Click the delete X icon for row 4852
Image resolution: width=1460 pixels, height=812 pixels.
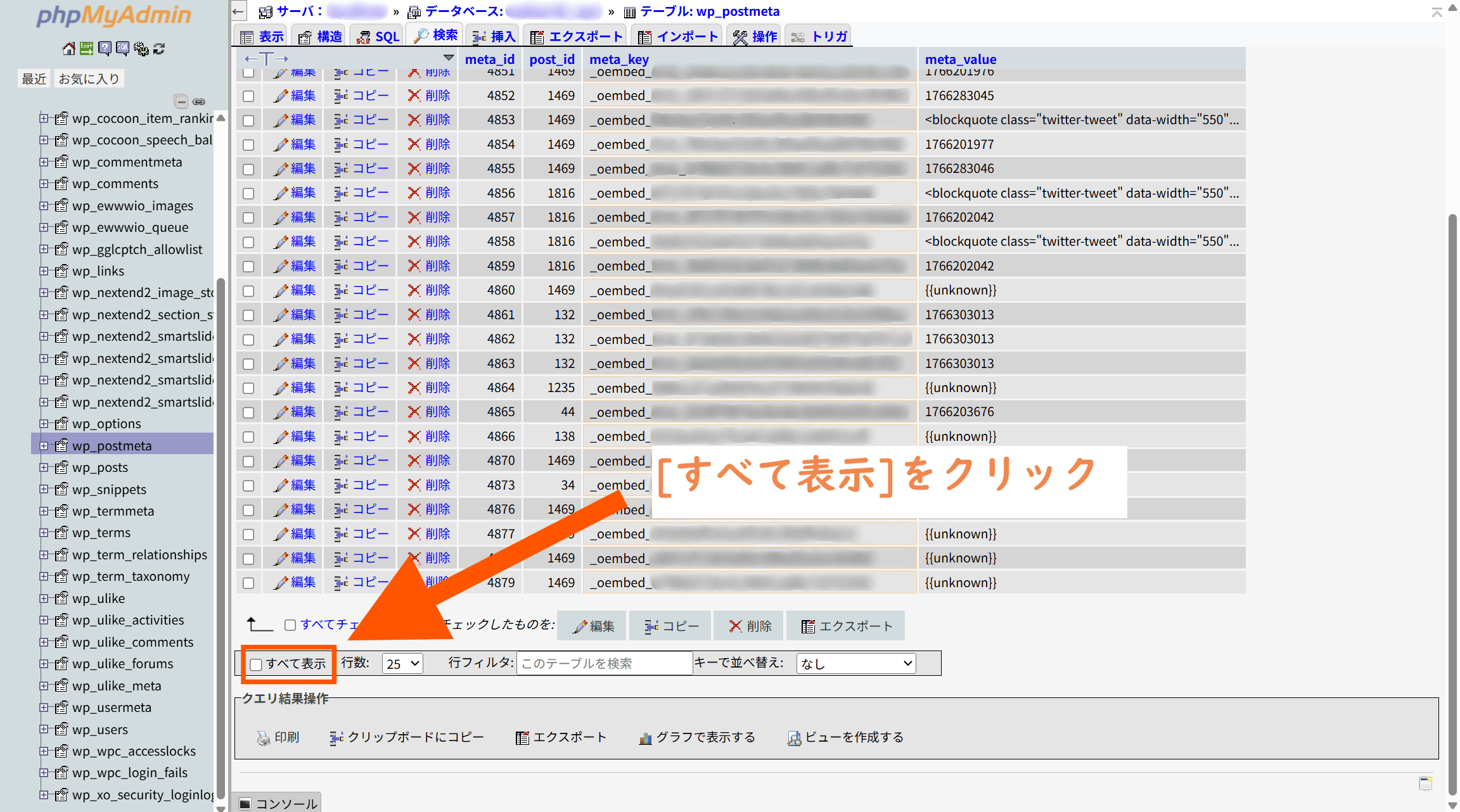coord(414,96)
